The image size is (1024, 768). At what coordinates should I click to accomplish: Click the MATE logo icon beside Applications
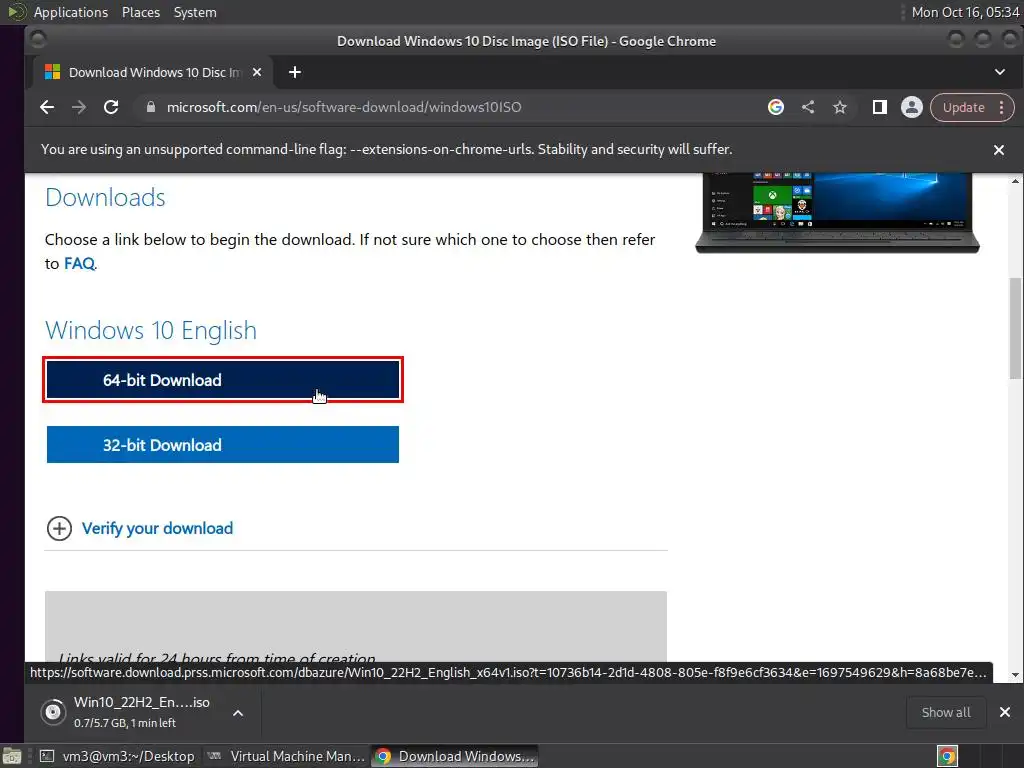pos(17,12)
